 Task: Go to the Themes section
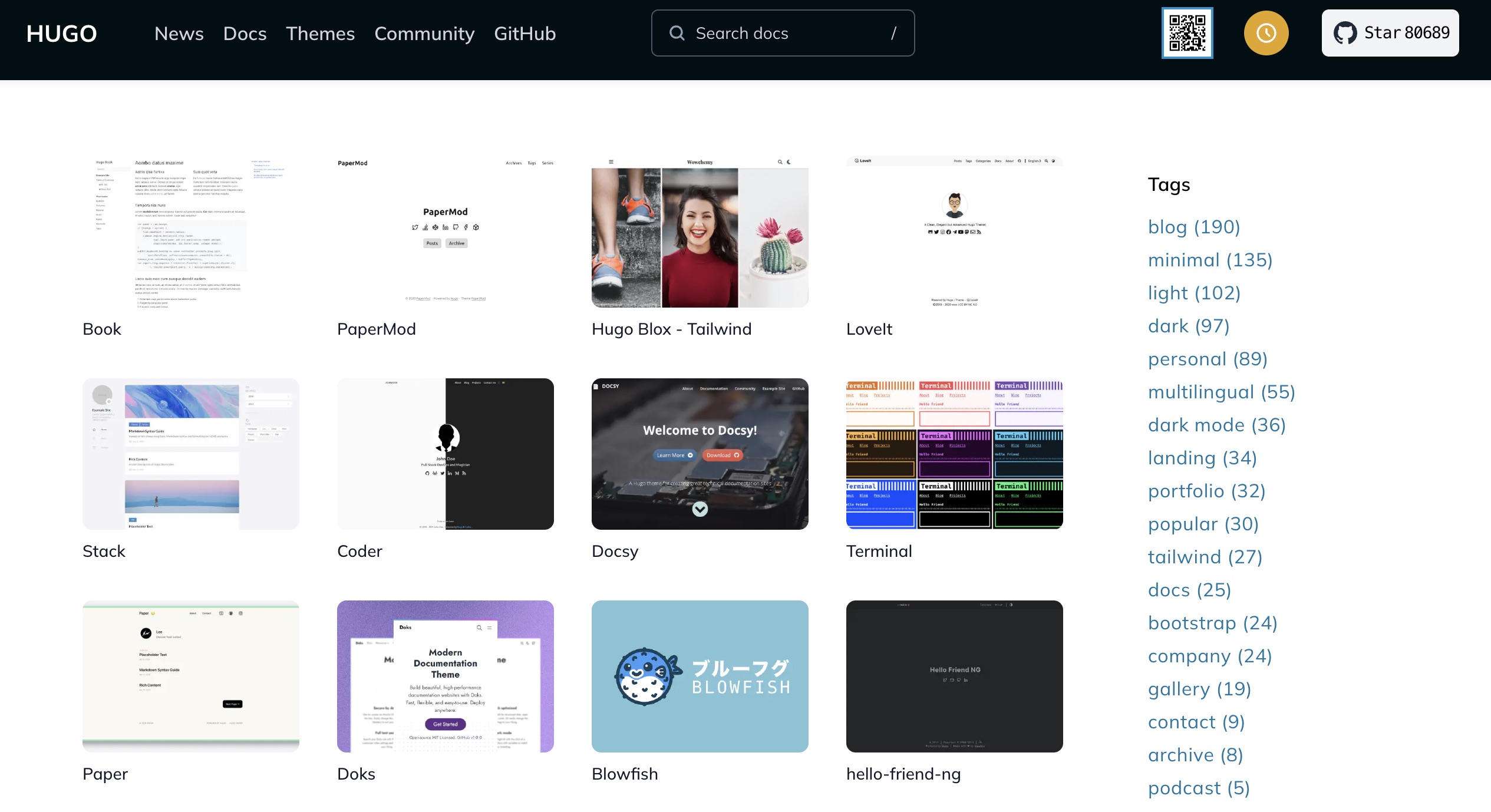(x=321, y=34)
